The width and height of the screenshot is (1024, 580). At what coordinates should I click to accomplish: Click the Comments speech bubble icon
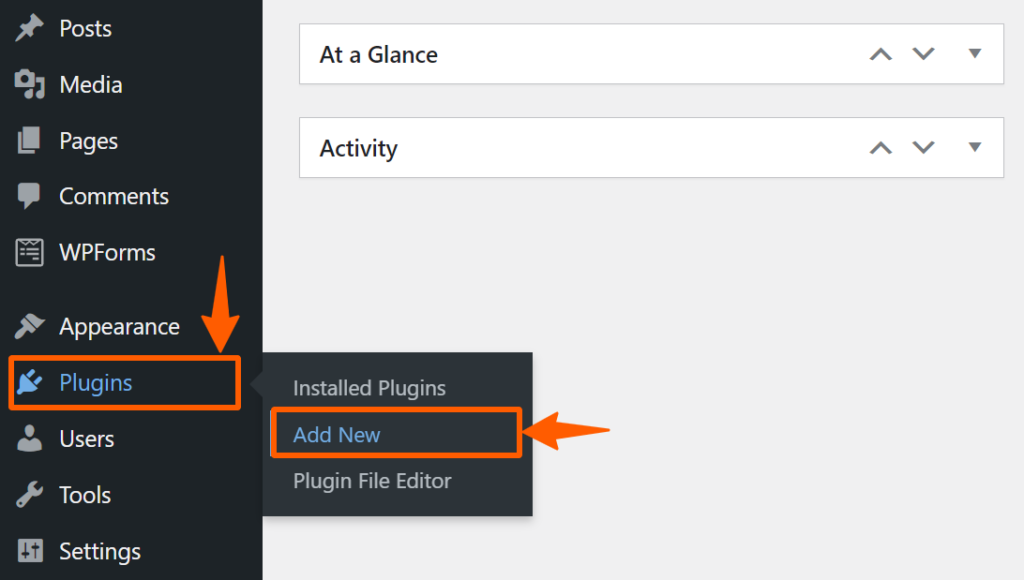29,196
